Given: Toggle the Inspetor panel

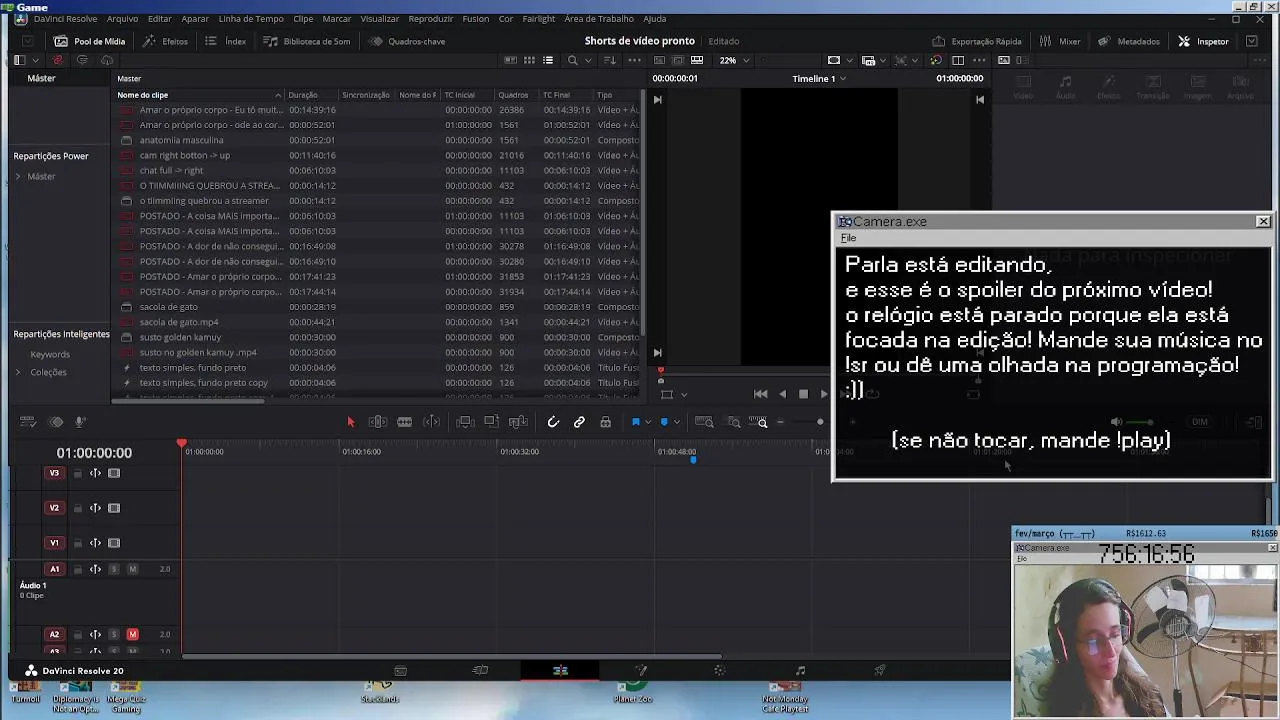Looking at the screenshot, I should click(x=1203, y=41).
